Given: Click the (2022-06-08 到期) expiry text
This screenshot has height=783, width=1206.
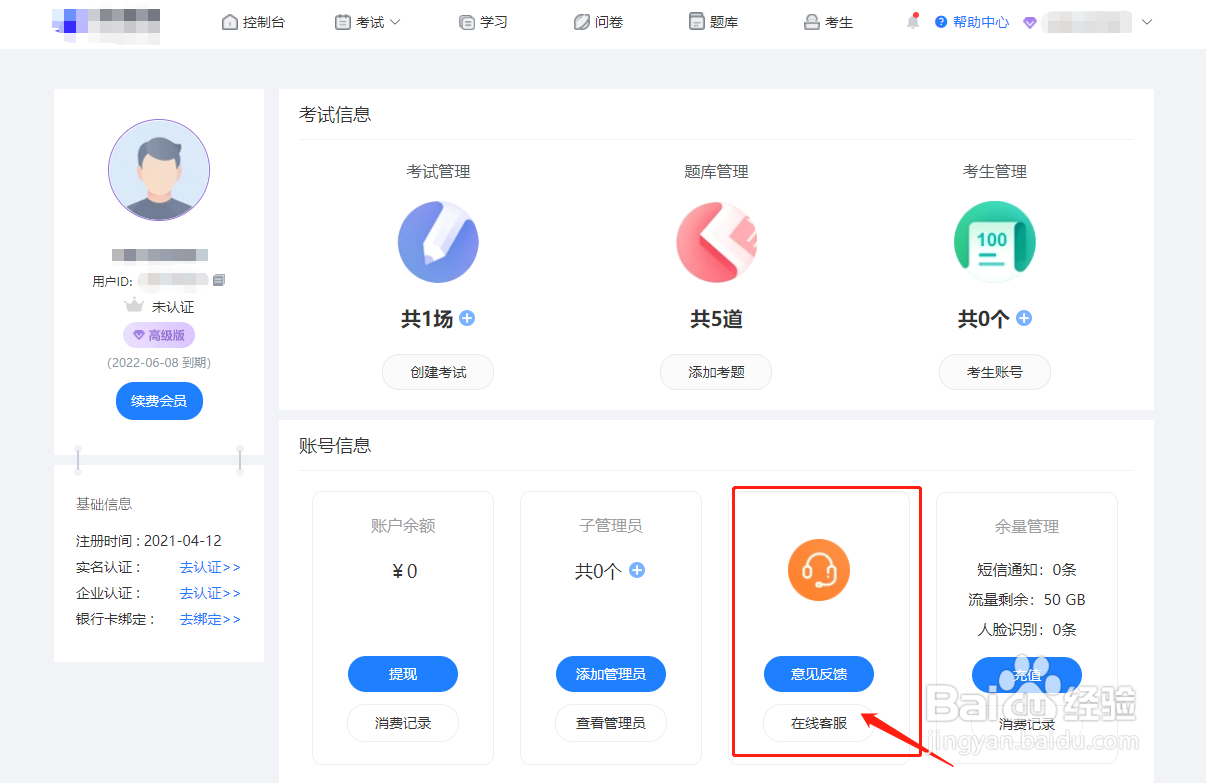Looking at the screenshot, I should coord(159,363).
